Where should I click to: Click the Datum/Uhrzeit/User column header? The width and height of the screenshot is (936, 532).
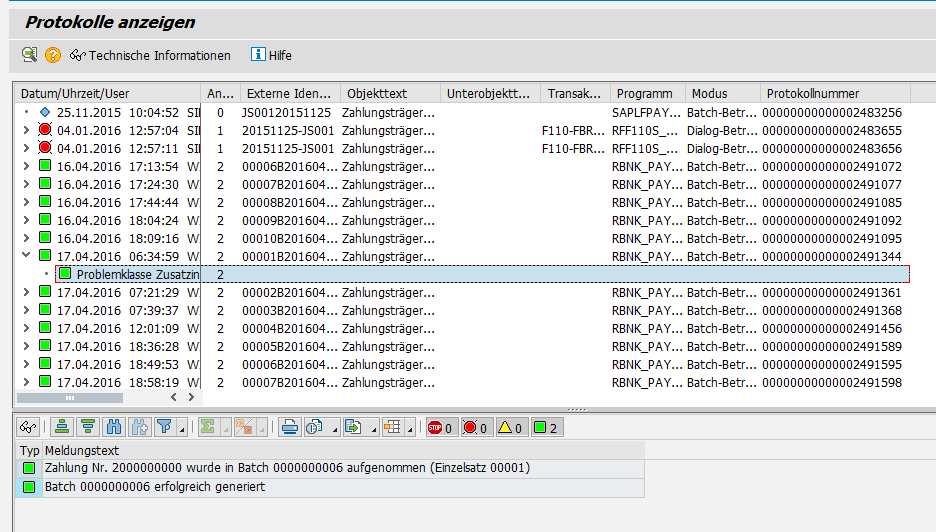75,94
